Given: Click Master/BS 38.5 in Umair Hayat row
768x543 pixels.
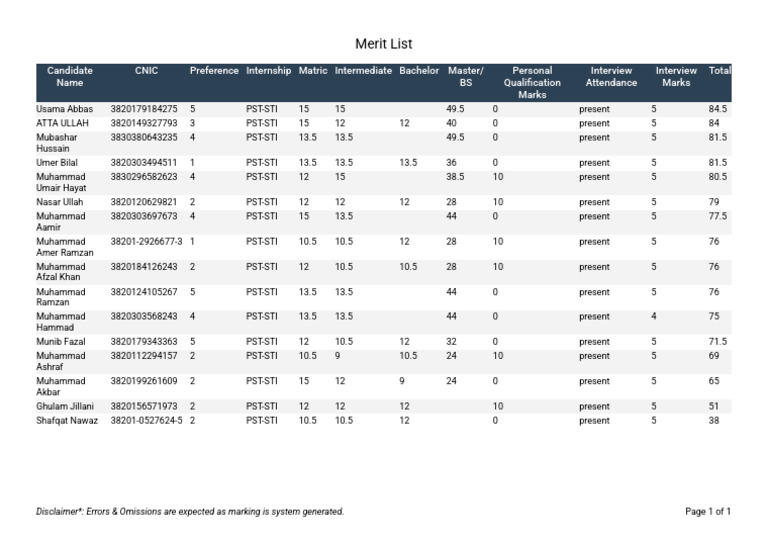Looking at the screenshot, I should pyautogui.click(x=455, y=177).
